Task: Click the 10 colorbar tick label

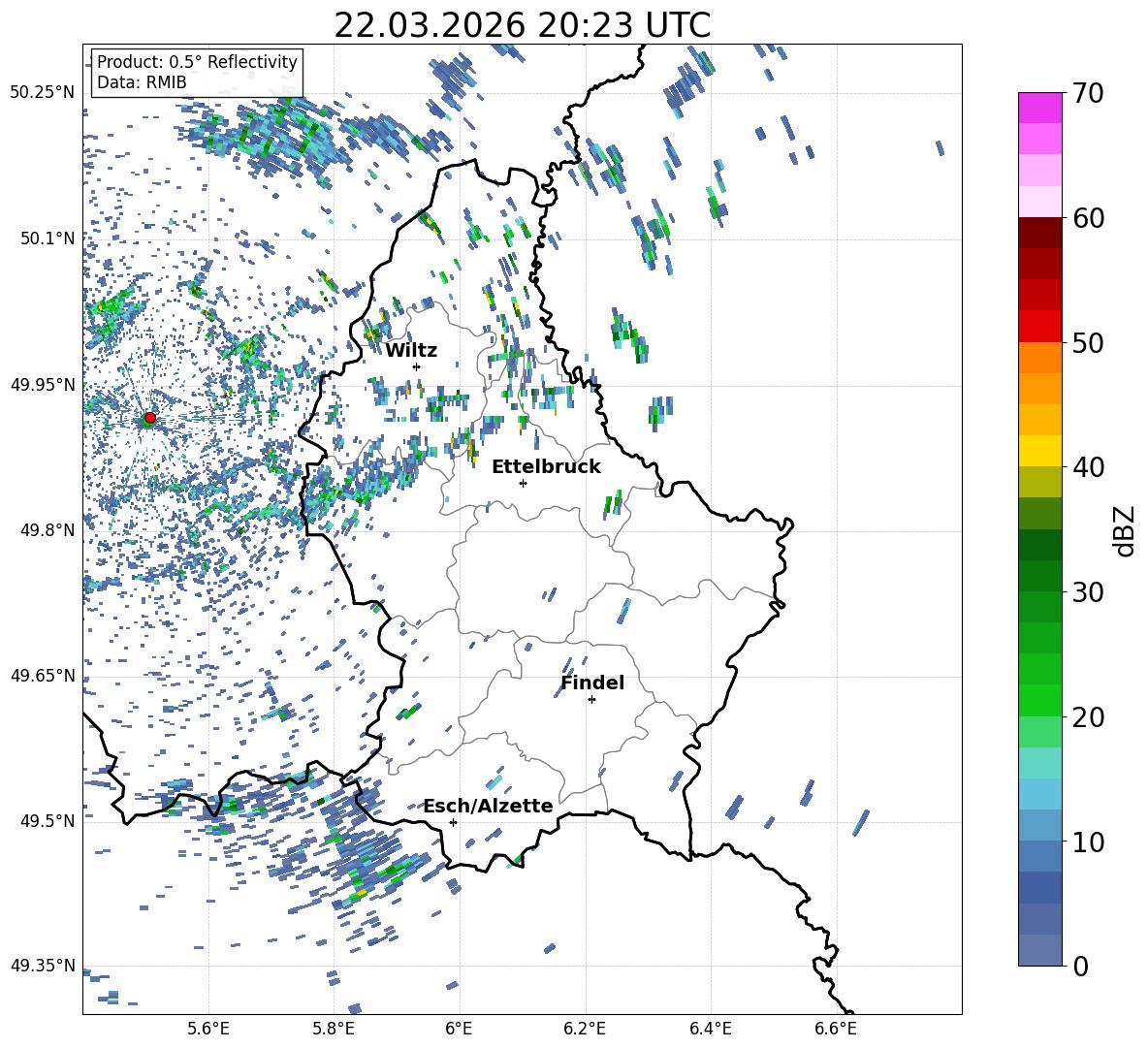Action: coord(1087,842)
